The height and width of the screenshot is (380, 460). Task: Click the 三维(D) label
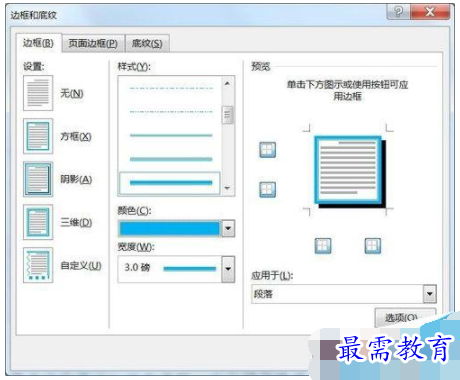coord(76,222)
